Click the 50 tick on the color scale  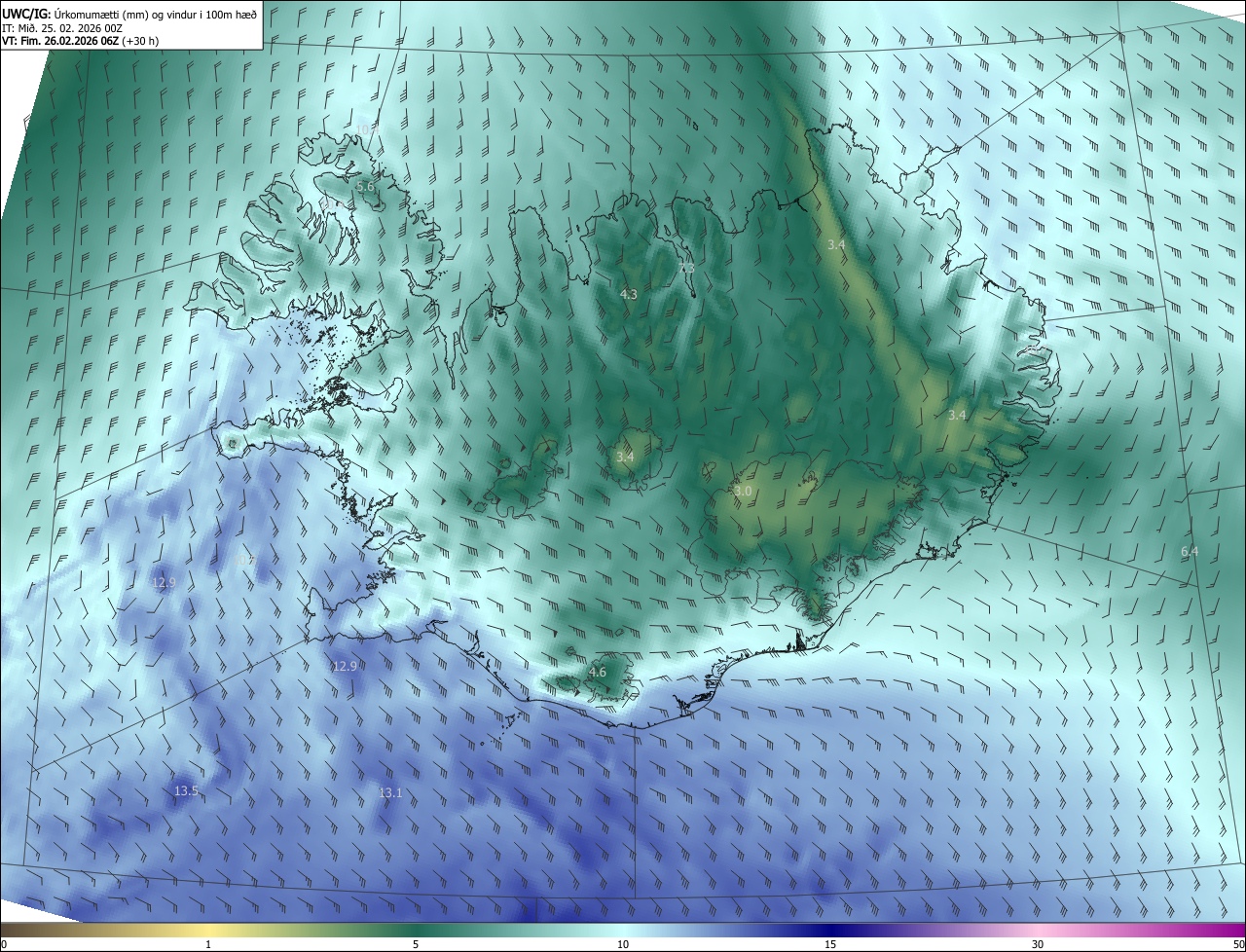click(x=1237, y=944)
